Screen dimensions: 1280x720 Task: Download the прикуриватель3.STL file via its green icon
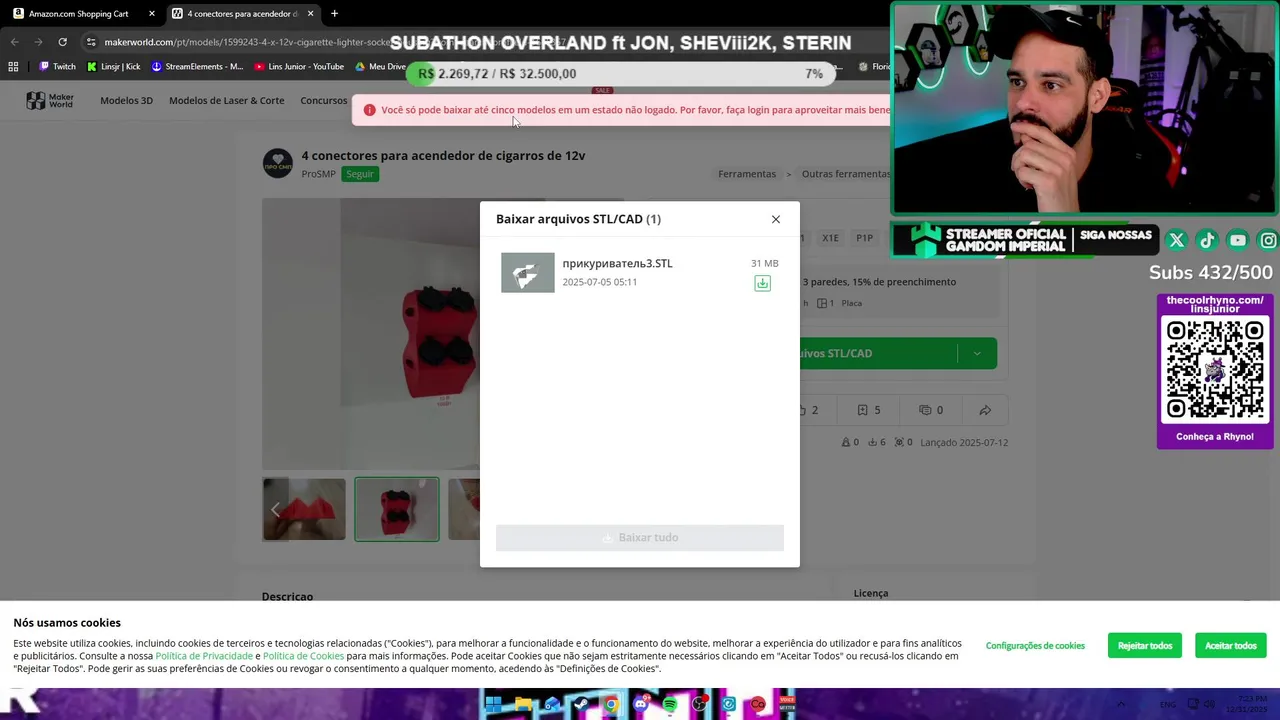click(762, 283)
